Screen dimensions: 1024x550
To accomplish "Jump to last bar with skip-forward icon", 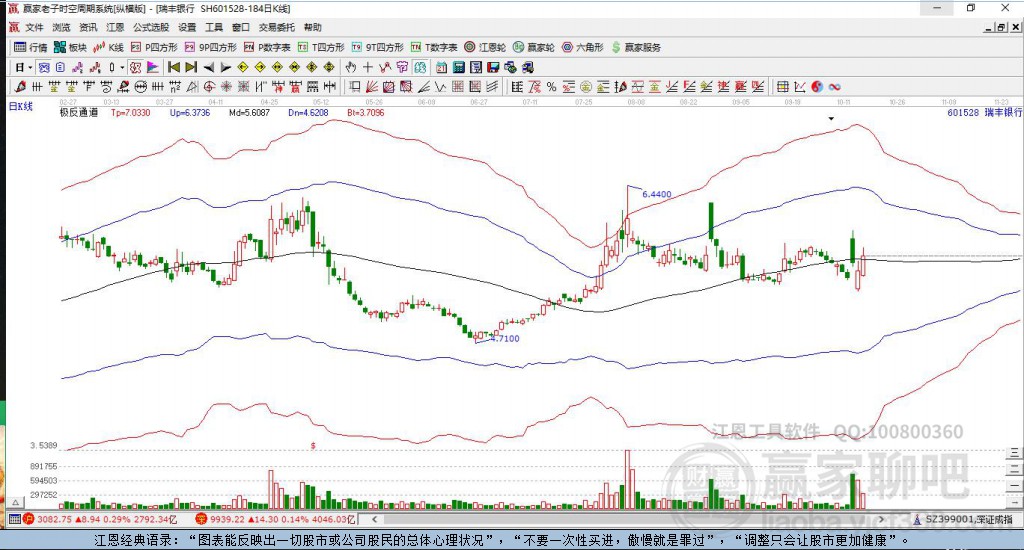I will [191, 67].
